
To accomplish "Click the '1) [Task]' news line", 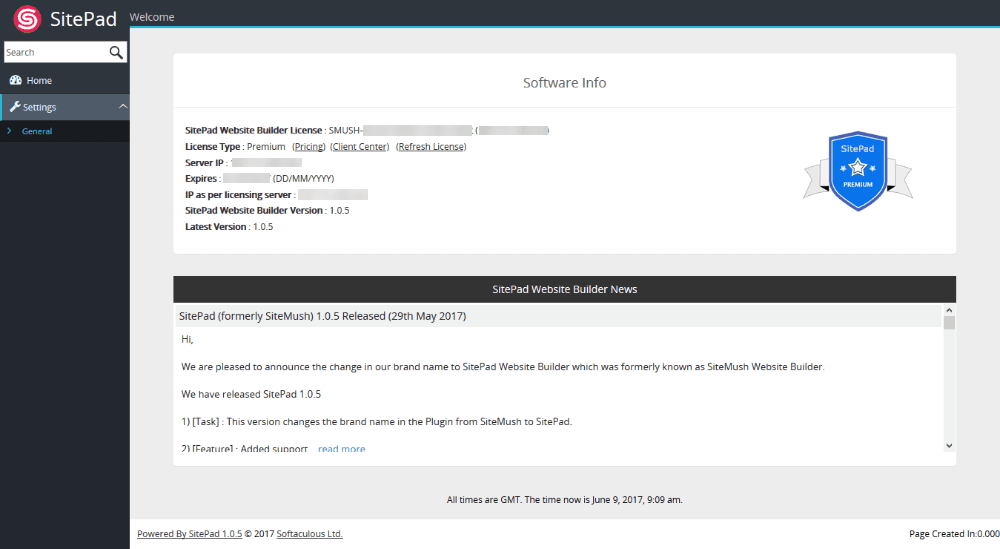I will 376,421.
